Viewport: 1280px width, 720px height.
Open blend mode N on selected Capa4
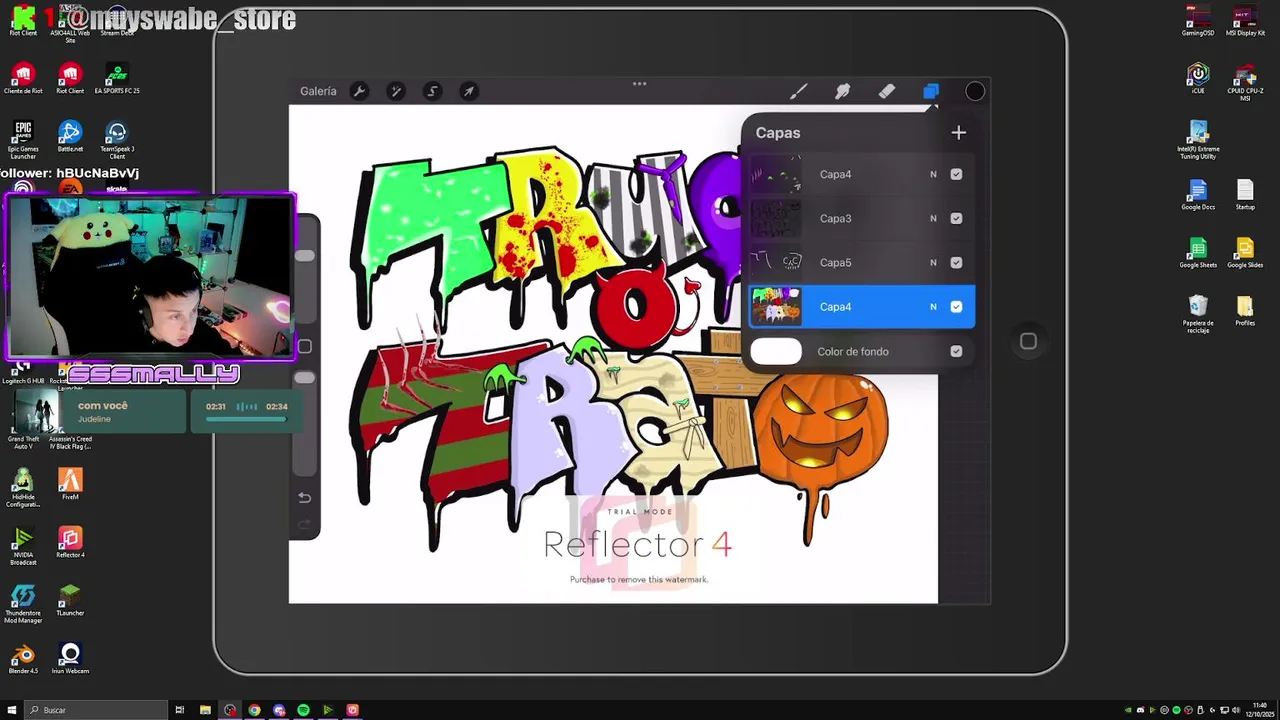(933, 307)
